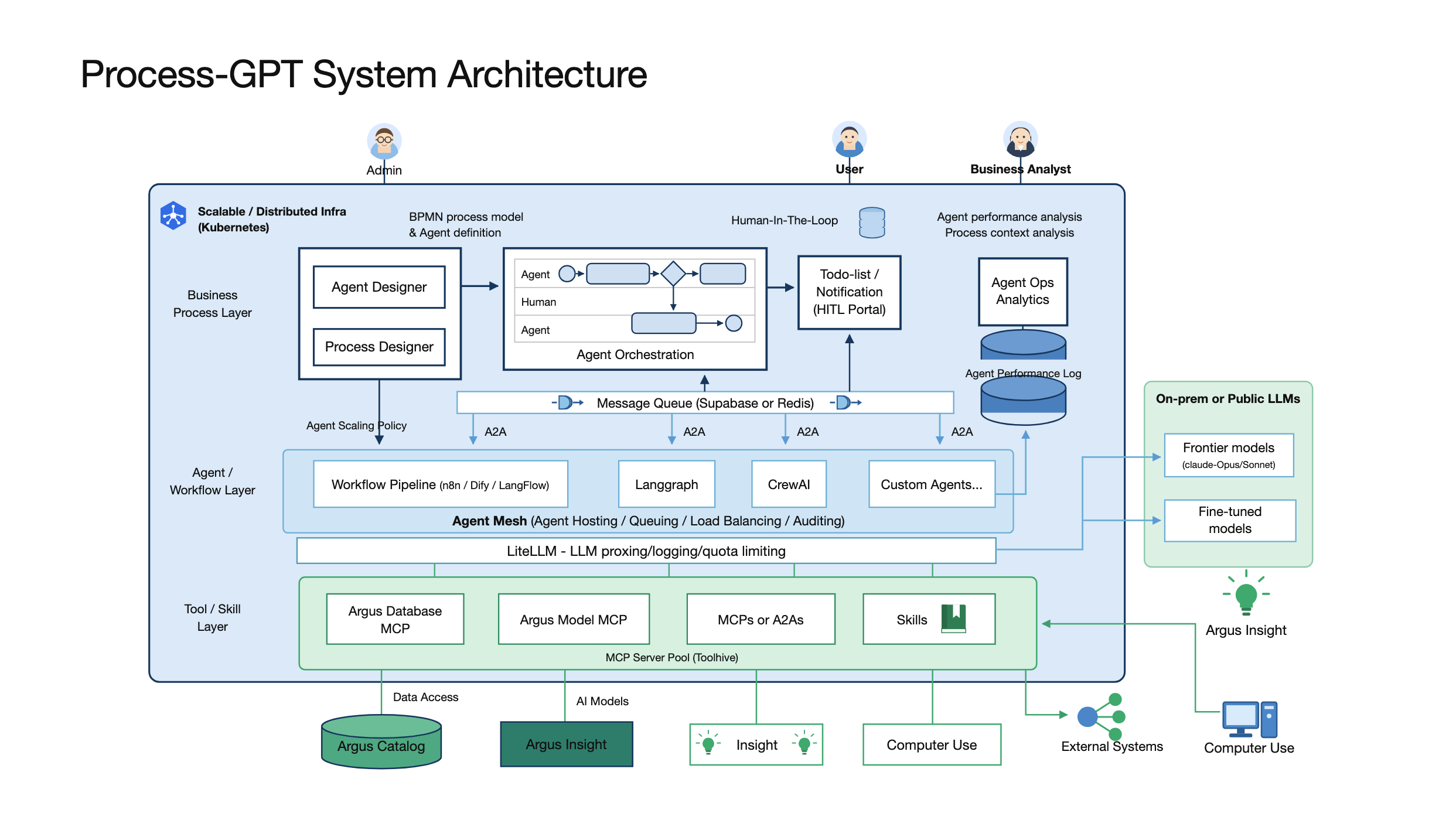Click the Process-GPT System Architecture title
1456x813 pixels.
(363, 74)
